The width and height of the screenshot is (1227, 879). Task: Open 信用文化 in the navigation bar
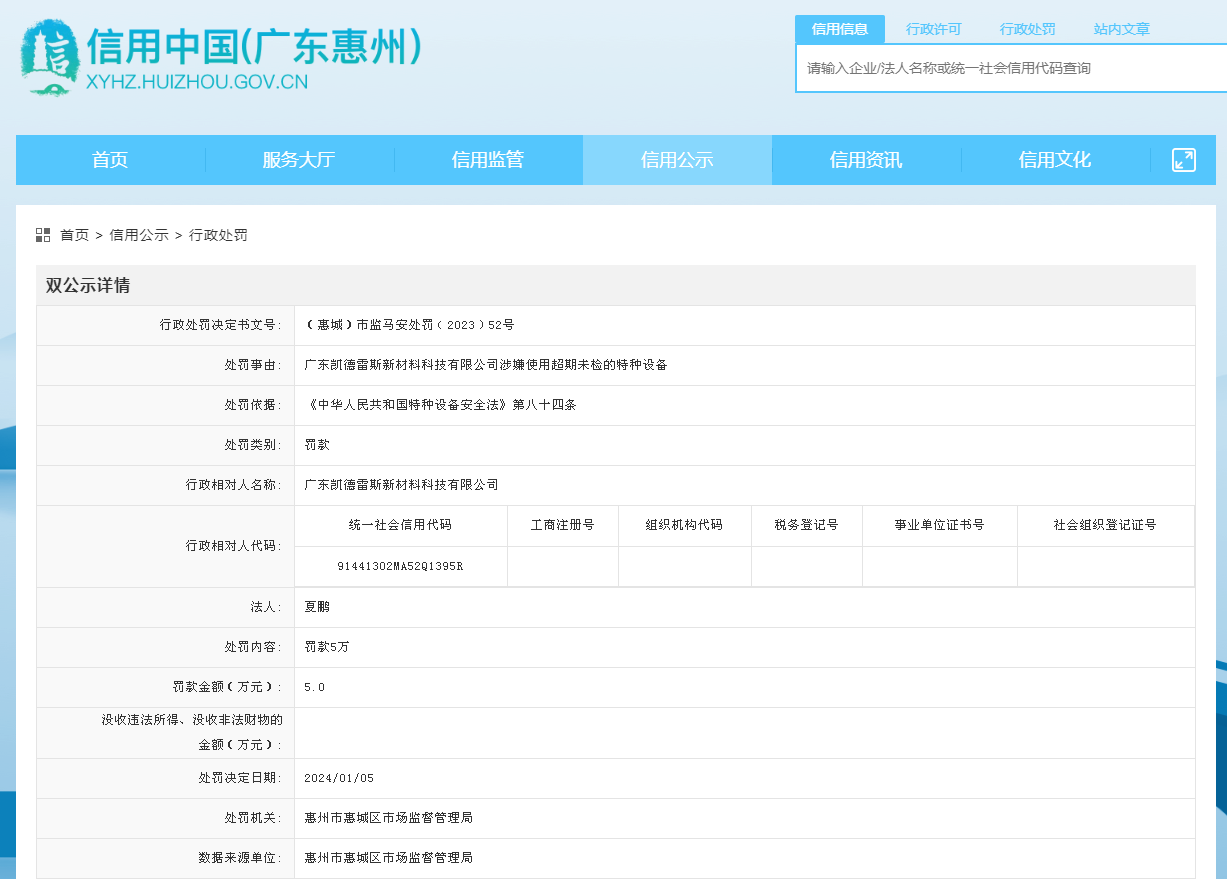coord(1055,160)
